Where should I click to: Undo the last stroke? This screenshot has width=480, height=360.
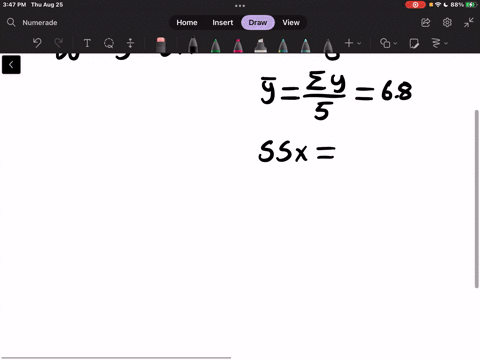coord(37,43)
